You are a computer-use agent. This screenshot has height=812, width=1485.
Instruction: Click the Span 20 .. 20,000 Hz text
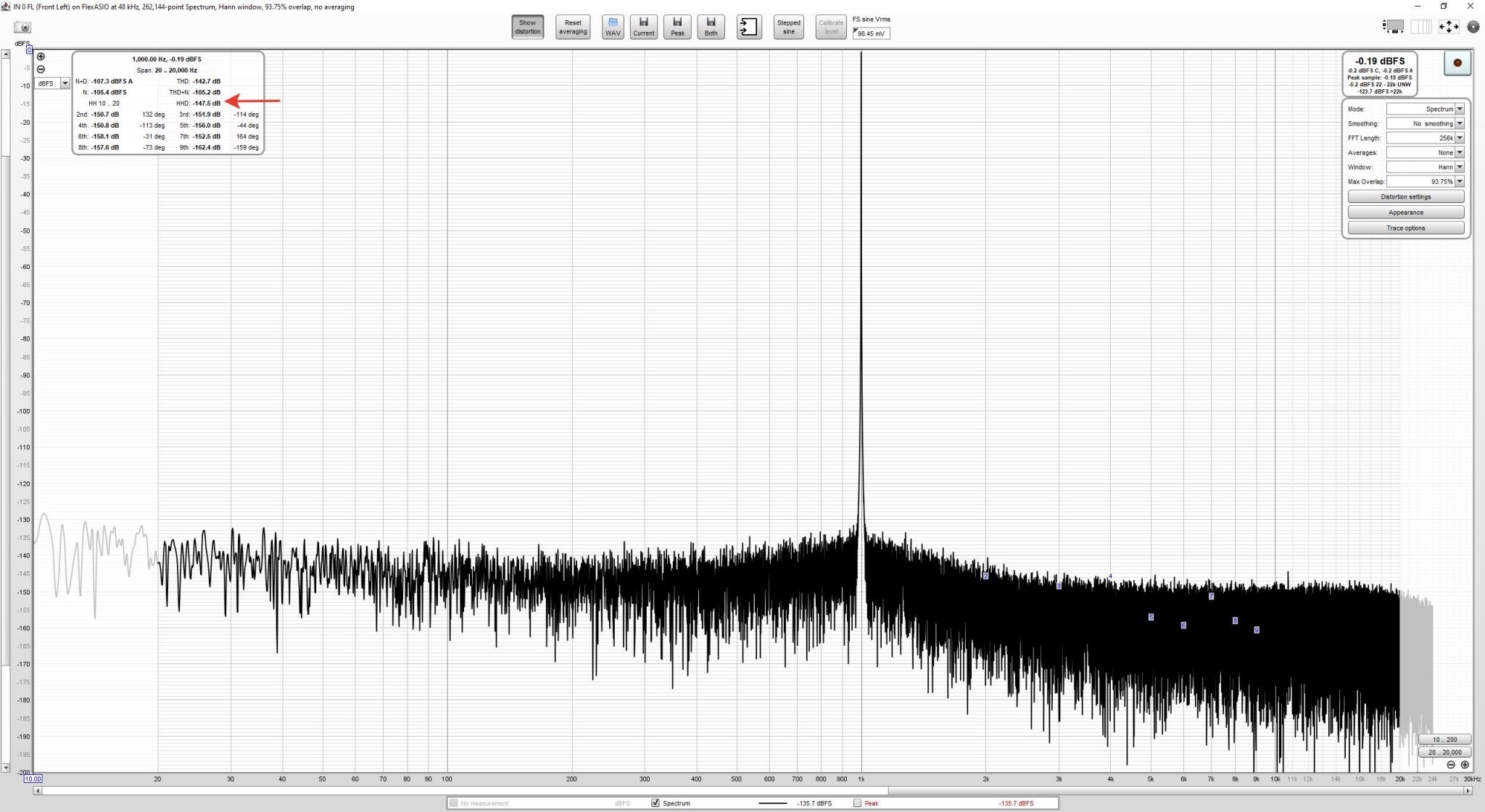click(x=167, y=70)
